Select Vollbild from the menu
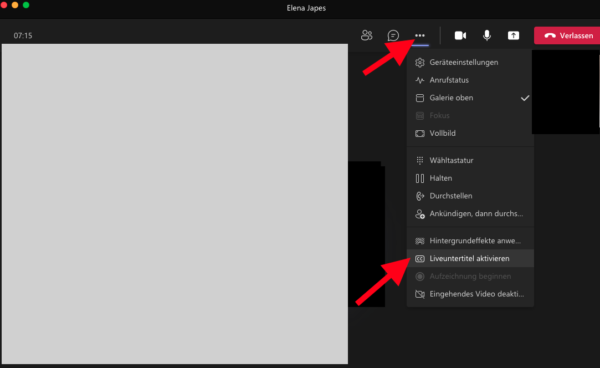Screen dimensions: 600x368 [470, 134]
